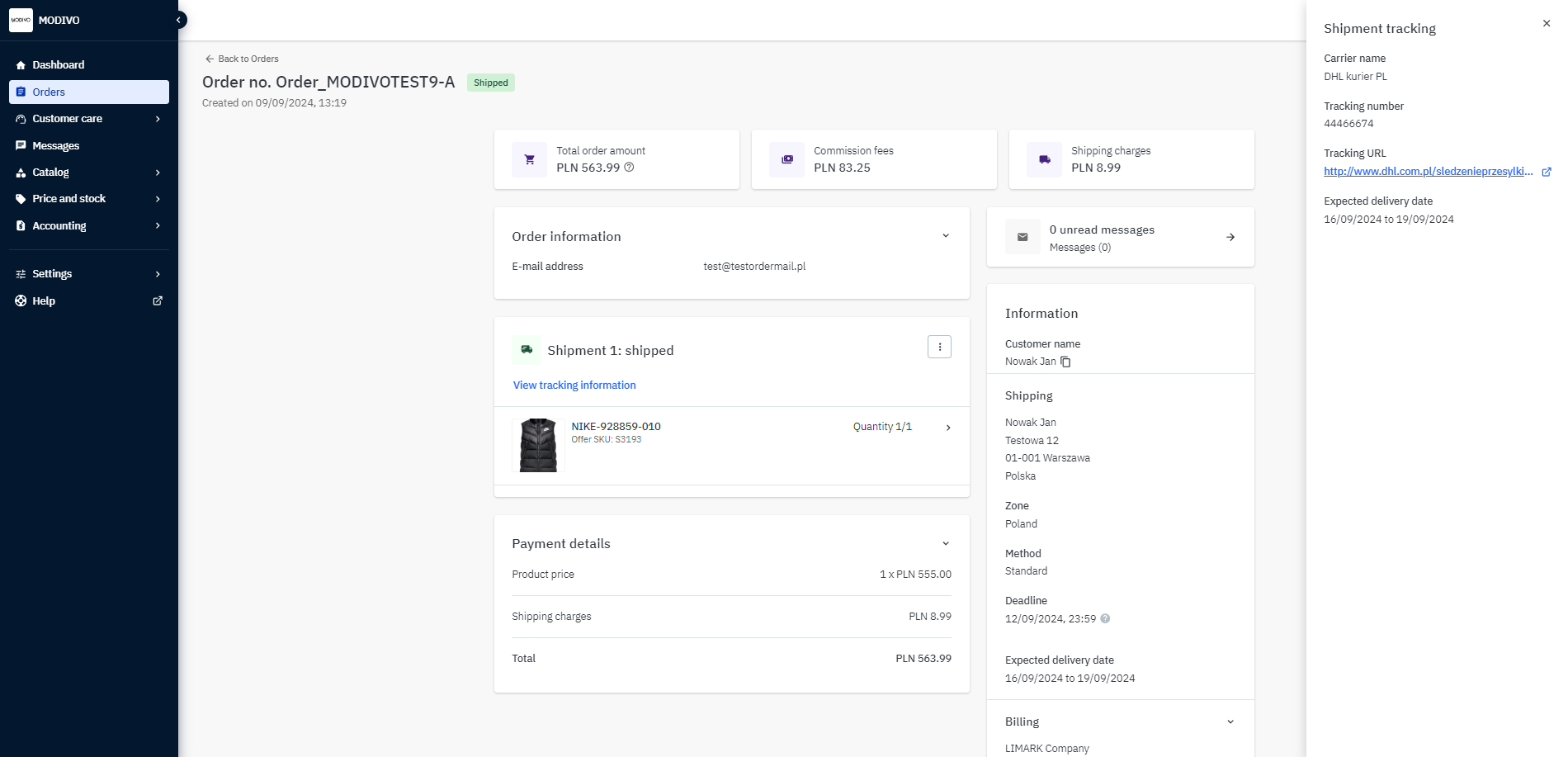Open external link icon beside tracking URL

point(1547,172)
